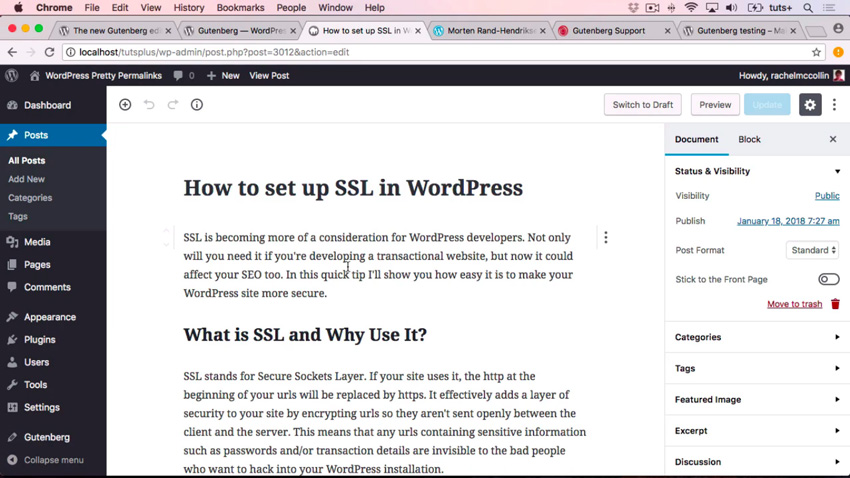The height and width of the screenshot is (478, 850).
Task: Click the Wi-Fi icon in menu bar
Action: [691, 8]
